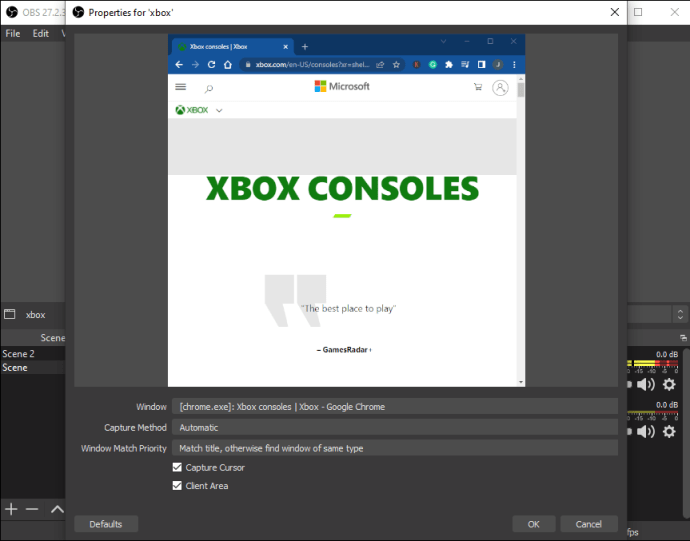The width and height of the screenshot is (690, 541).
Task: Click the Chrome forward arrow in preview
Action: pos(195,65)
